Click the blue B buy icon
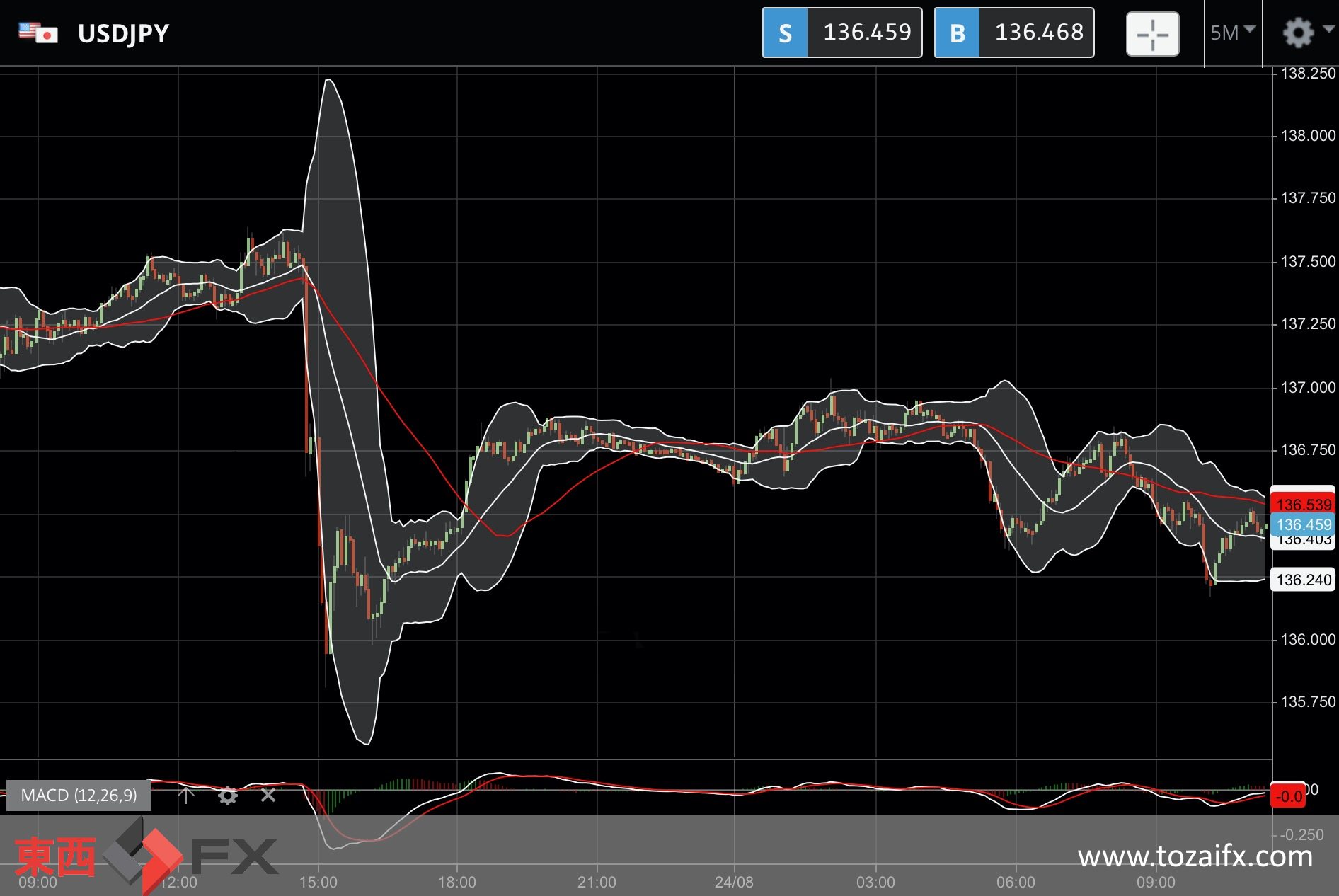 click(x=957, y=33)
